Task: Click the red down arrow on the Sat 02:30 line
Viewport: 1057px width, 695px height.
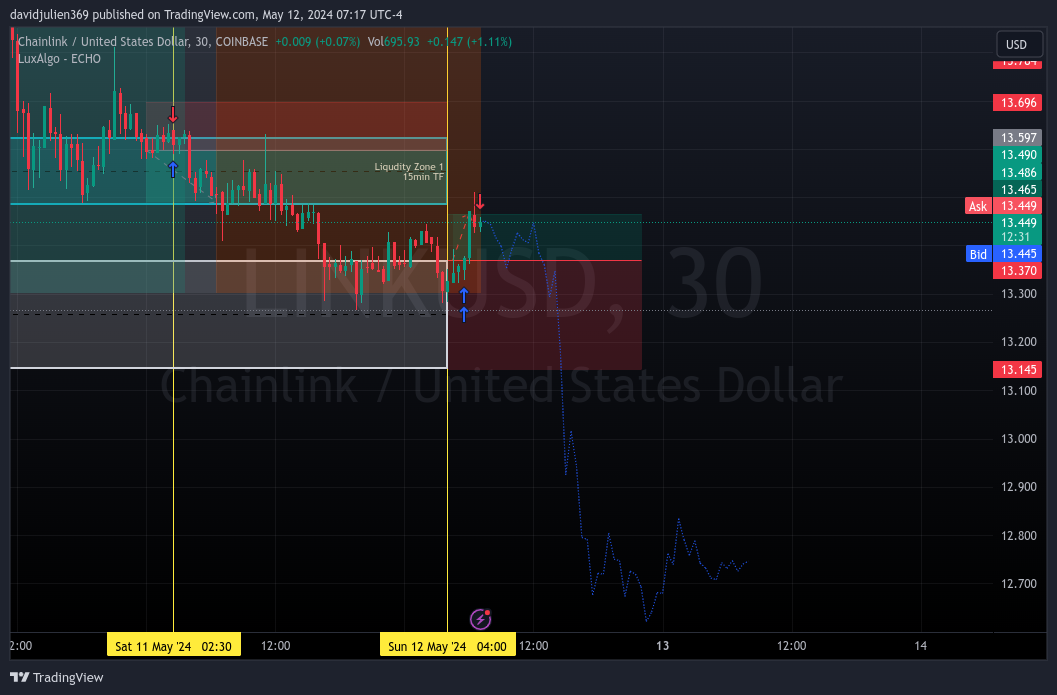Action: (x=173, y=114)
